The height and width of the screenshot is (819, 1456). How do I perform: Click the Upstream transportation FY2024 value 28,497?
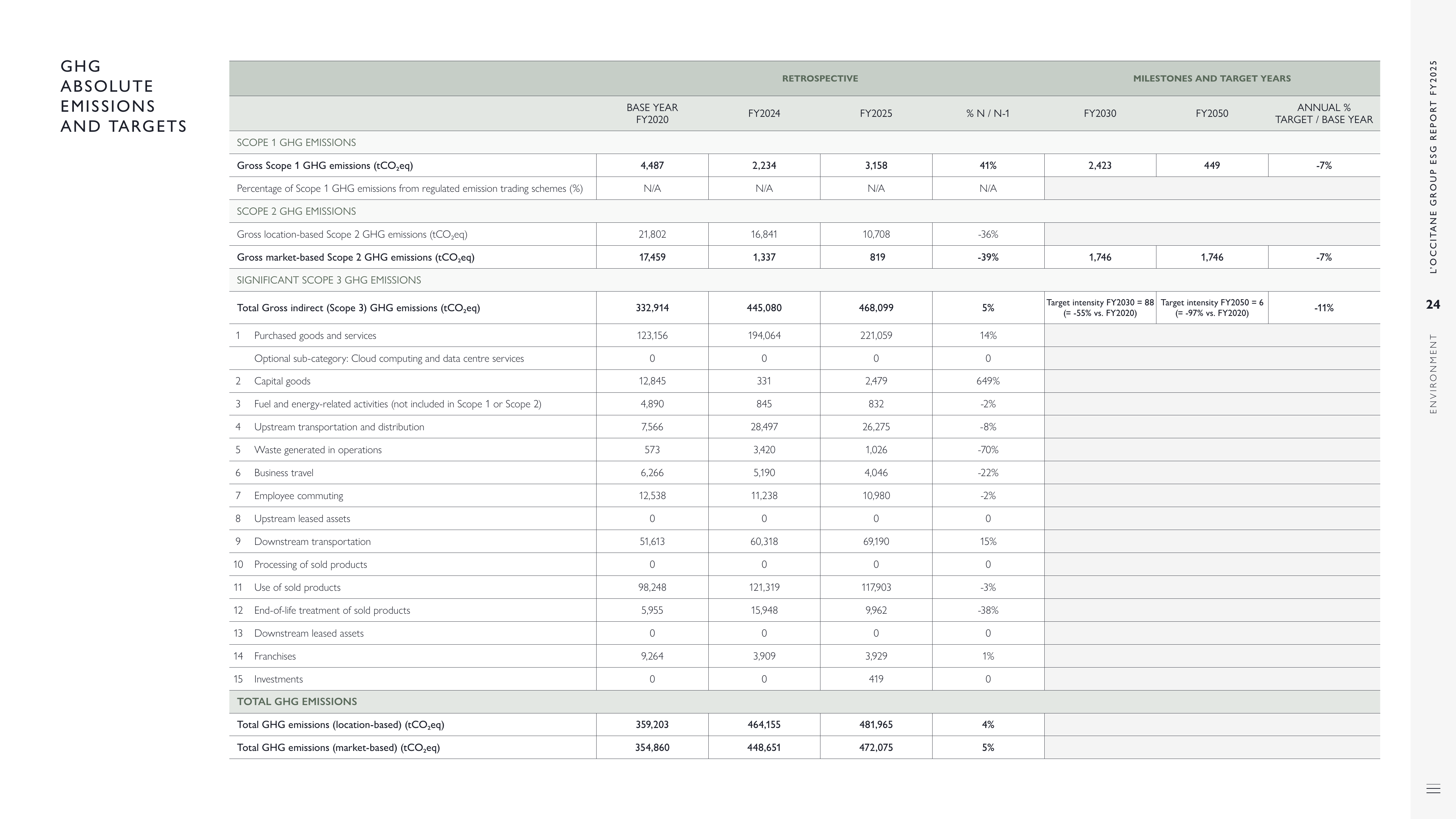764,427
